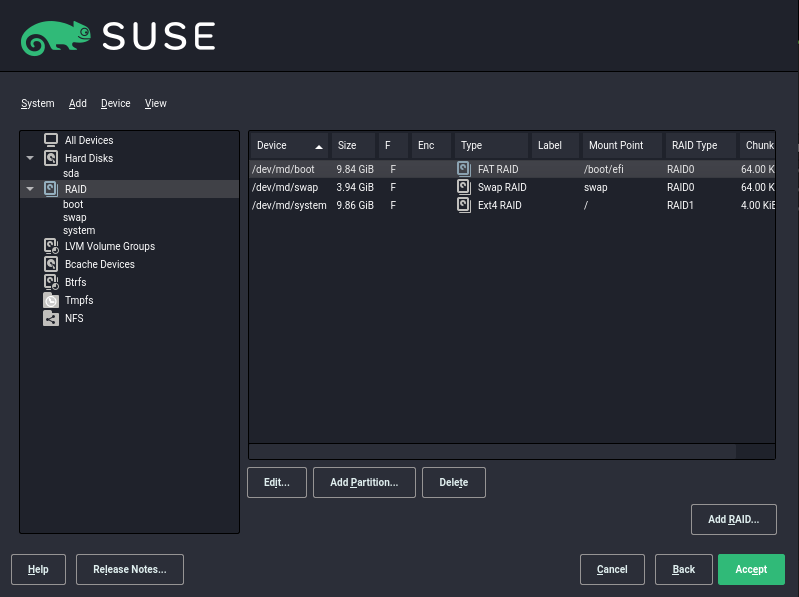The height and width of the screenshot is (597, 799).
Task: Click the All Devices monitor icon
Action: (51, 140)
